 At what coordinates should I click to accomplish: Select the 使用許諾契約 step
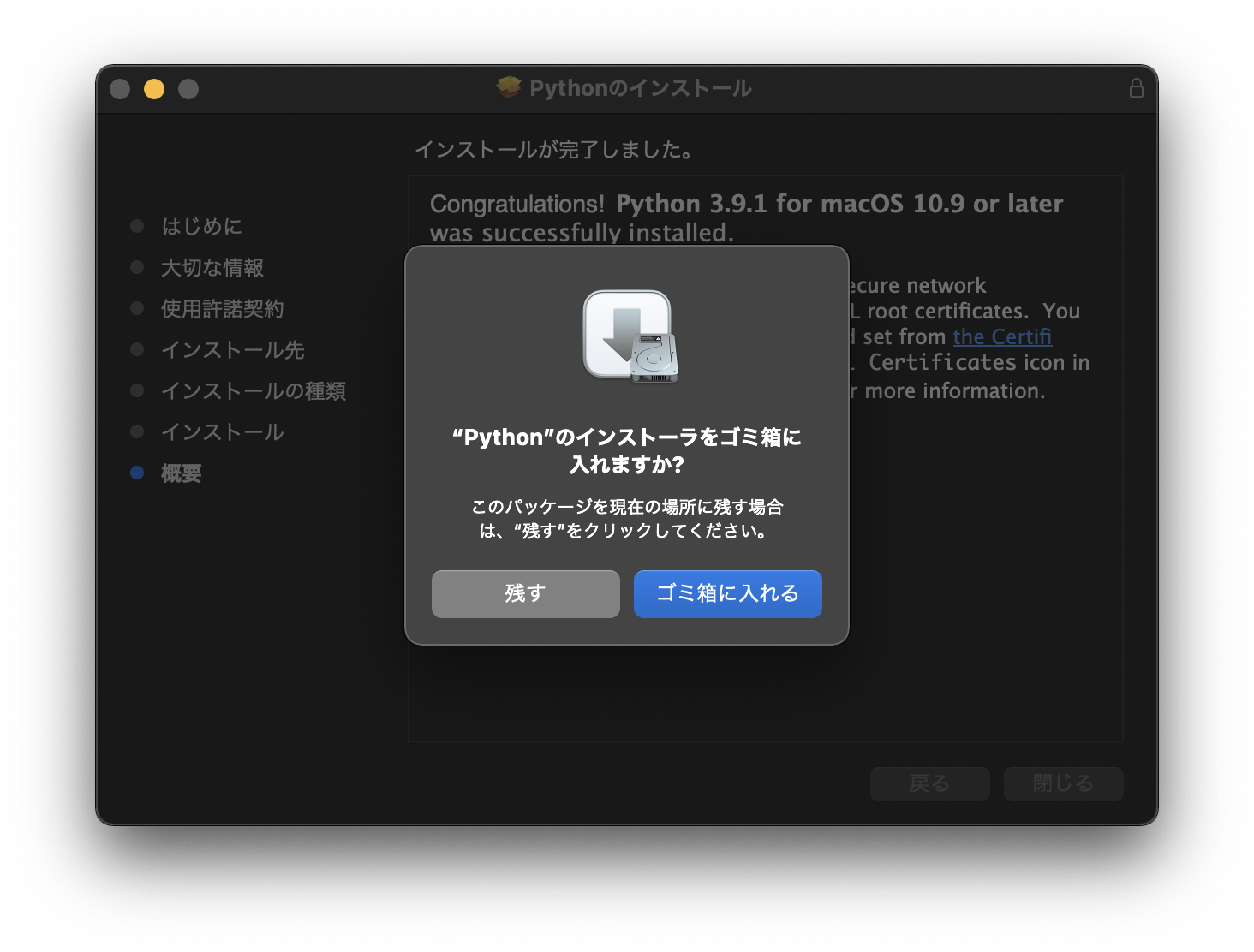tap(222, 308)
